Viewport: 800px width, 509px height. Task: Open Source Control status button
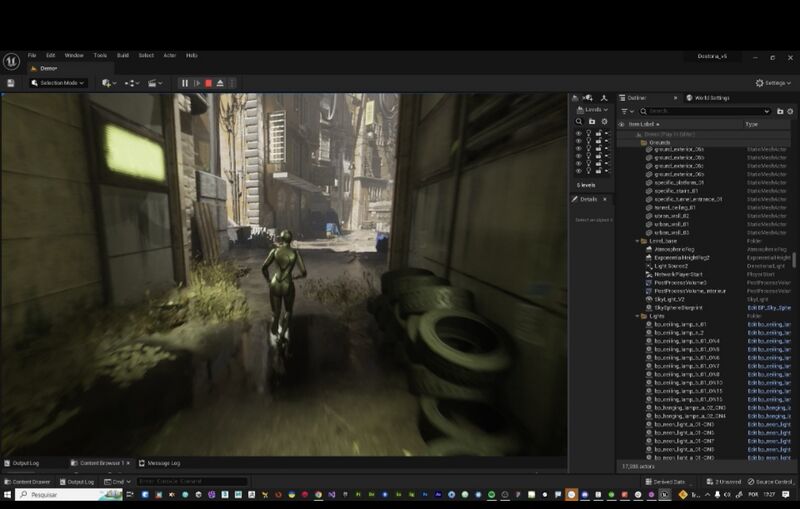pyautogui.click(x=769, y=481)
